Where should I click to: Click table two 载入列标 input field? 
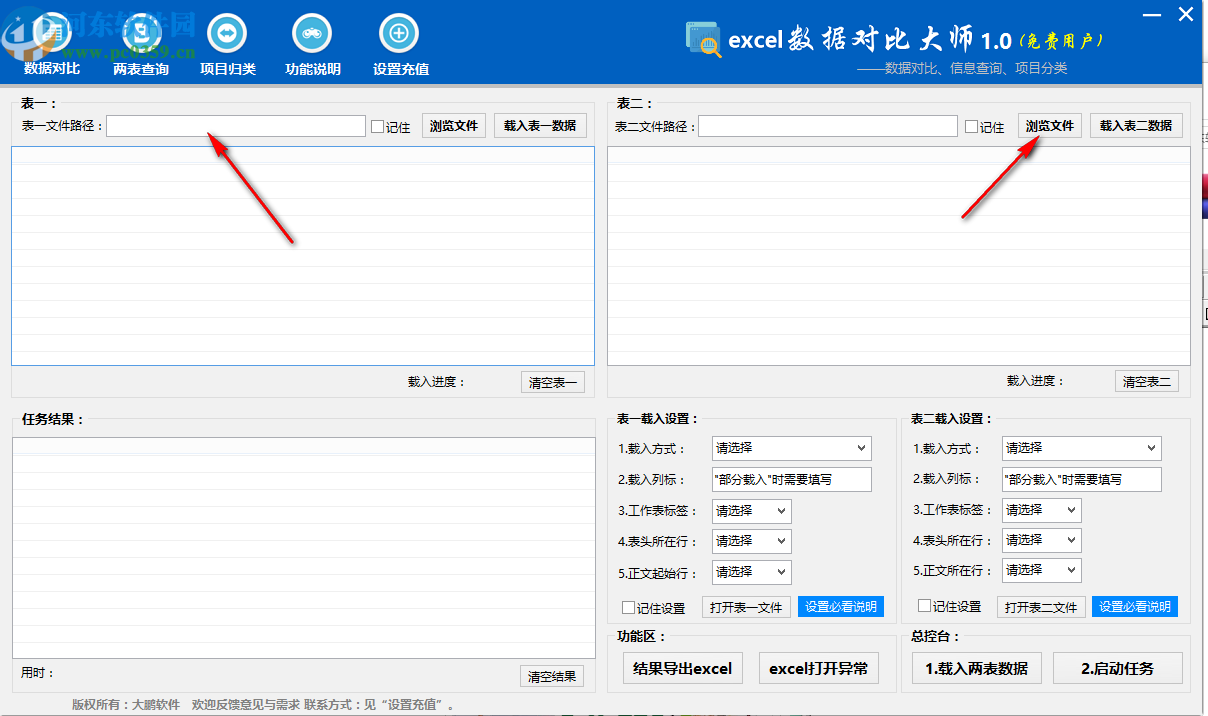pos(1082,479)
